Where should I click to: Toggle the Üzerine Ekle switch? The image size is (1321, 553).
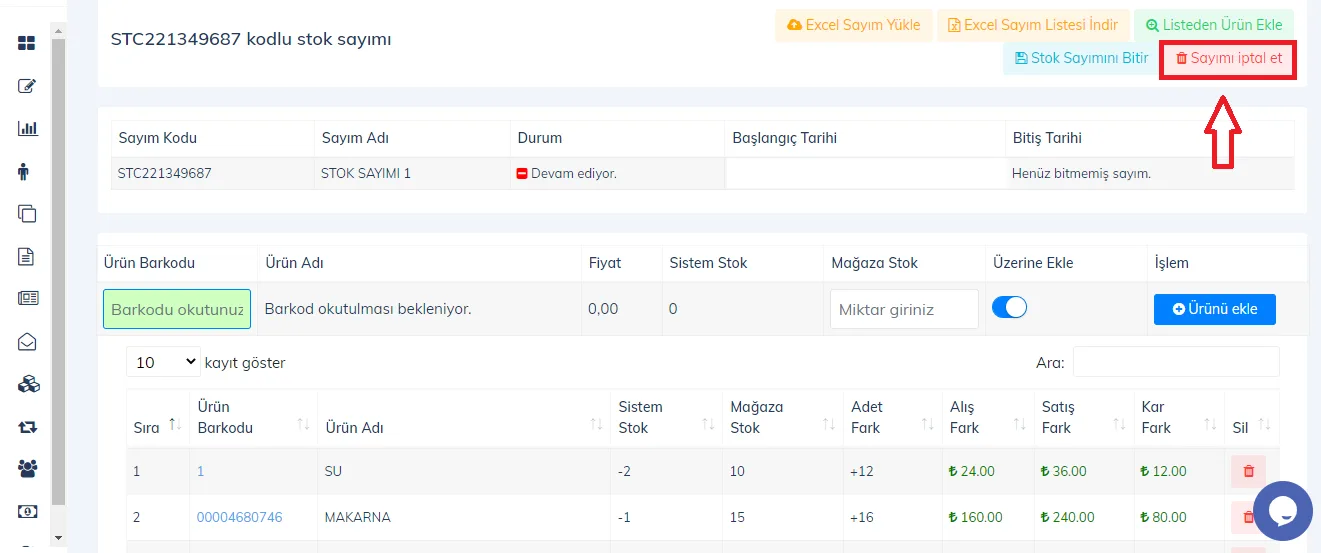click(x=1009, y=308)
